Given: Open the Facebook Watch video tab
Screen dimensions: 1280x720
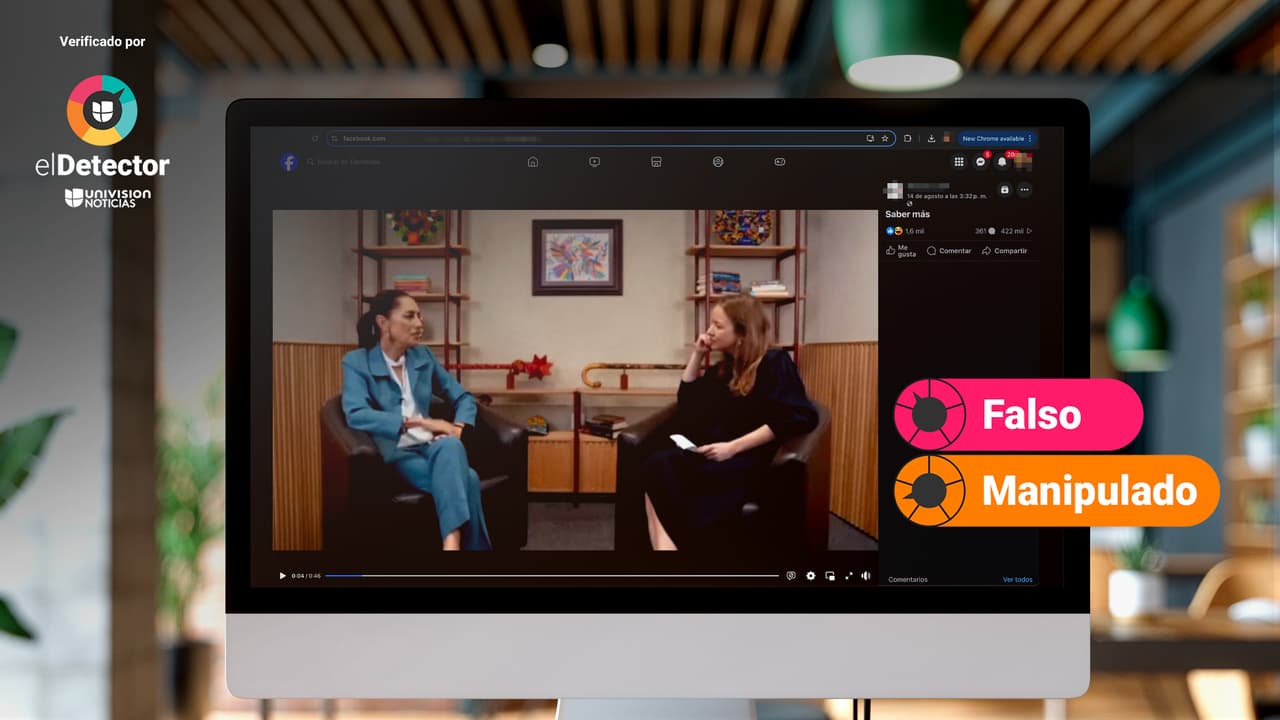Looking at the screenshot, I should (594, 162).
